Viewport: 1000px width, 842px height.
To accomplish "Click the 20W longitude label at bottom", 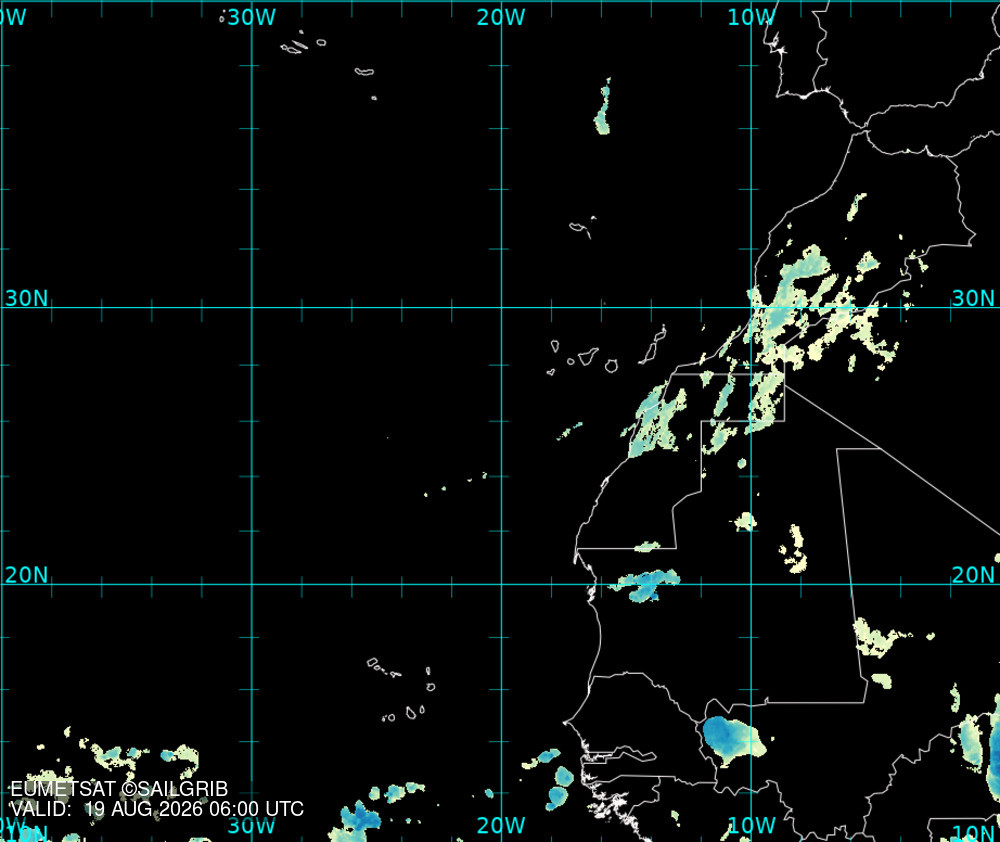I will coord(501,825).
